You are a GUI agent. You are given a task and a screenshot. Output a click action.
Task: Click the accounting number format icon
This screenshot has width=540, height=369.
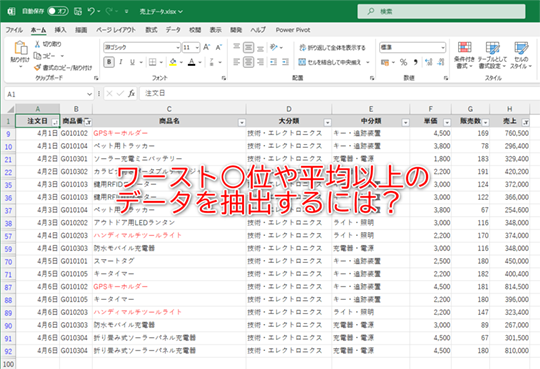(x=385, y=62)
